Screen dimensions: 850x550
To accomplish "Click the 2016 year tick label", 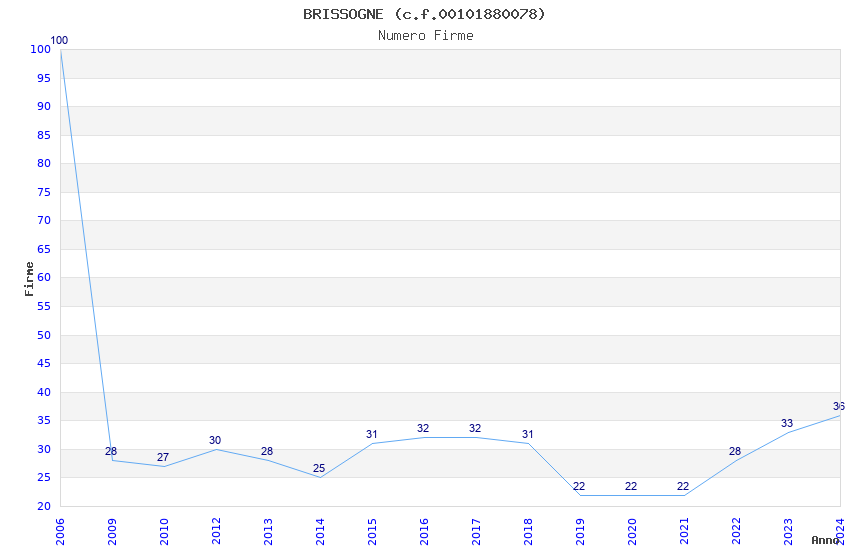I will [424, 531].
